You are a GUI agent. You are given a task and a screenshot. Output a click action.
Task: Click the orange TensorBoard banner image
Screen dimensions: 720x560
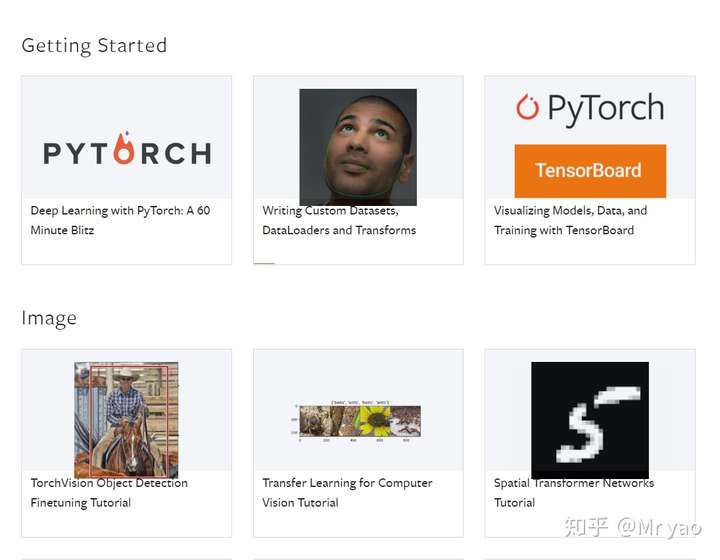pyautogui.click(x=590, y=171)
